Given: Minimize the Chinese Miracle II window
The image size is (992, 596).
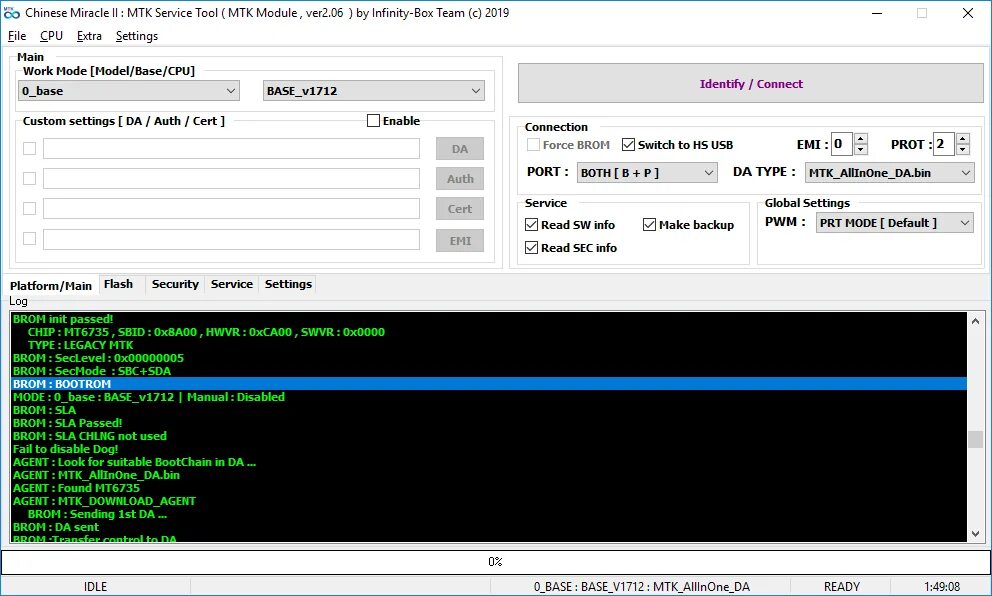Looking at the screenshot, I should pyautogui.click(x=877, y=13).
